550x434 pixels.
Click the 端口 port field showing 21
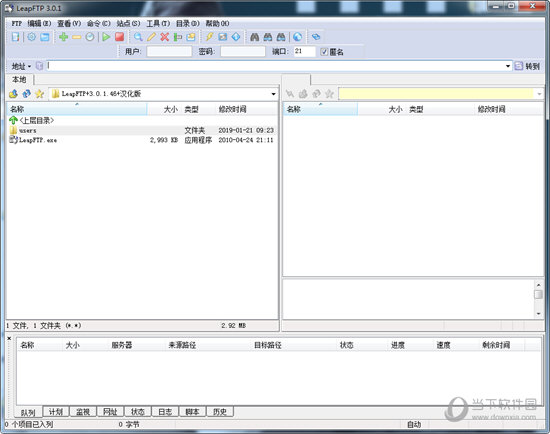coord(304,52)
